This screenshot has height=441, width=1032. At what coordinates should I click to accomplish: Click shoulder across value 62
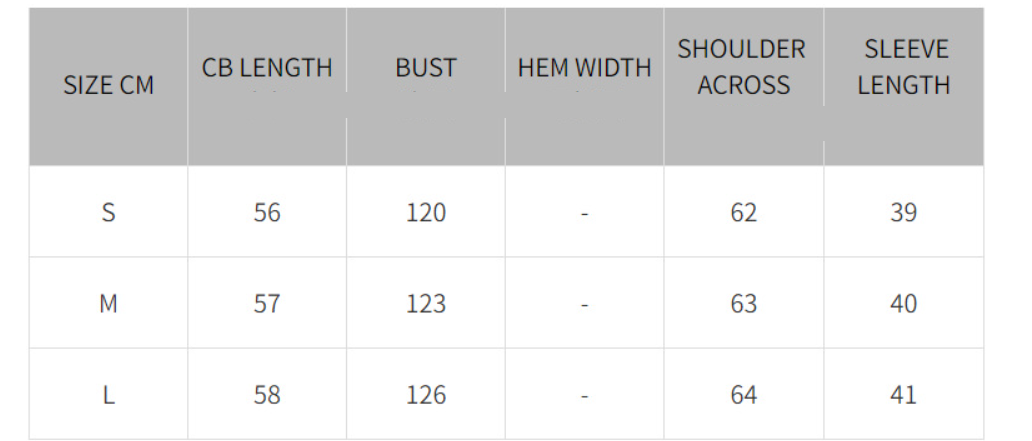point(744,212)
